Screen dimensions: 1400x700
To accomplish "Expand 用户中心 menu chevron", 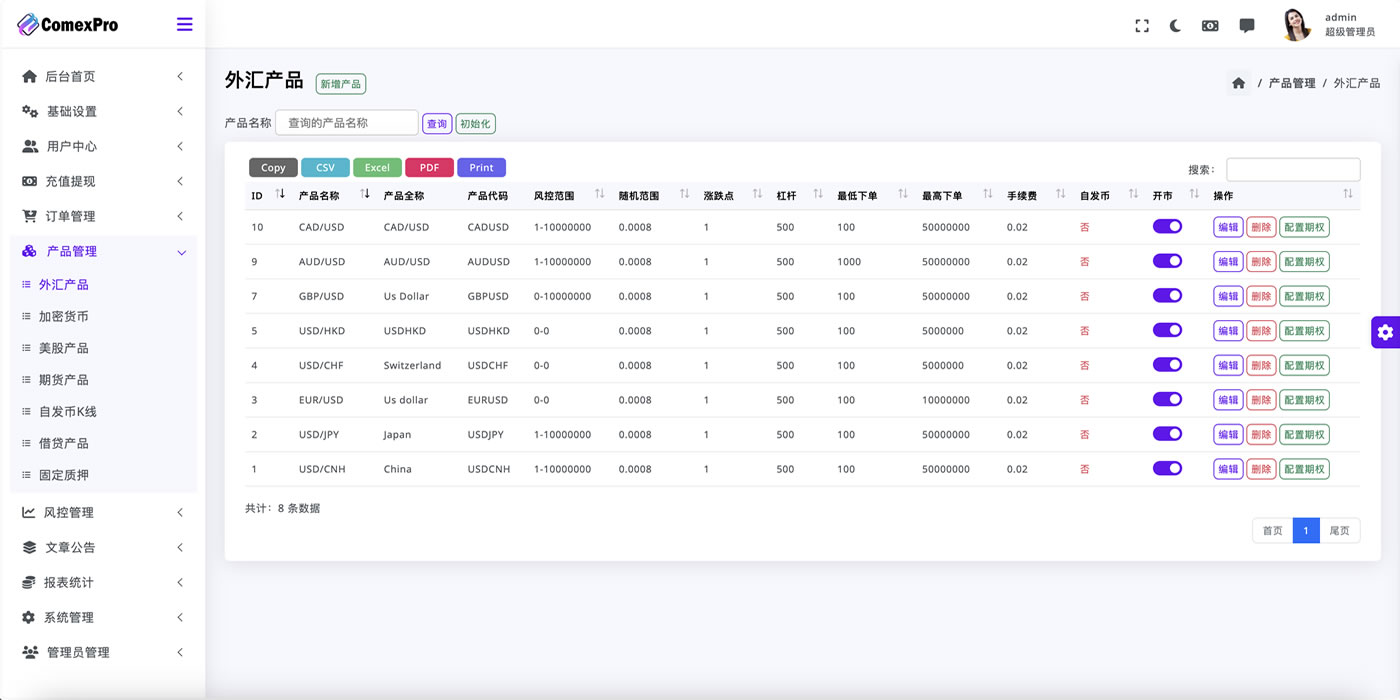I will 180,146.
